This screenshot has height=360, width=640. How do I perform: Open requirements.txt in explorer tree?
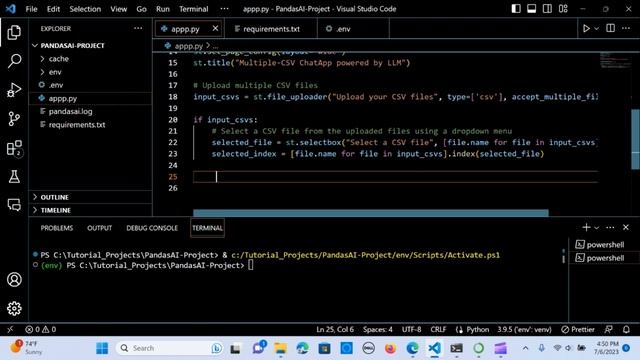click(91, 124)
